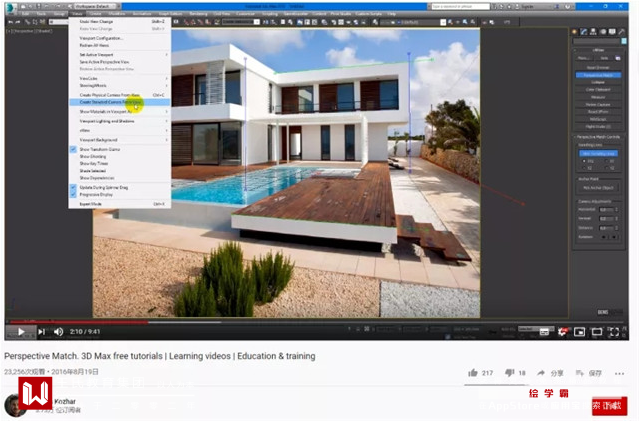The image size is (640, 423).
Task: Play the video with the play button
Action: (x=21, y=332)
